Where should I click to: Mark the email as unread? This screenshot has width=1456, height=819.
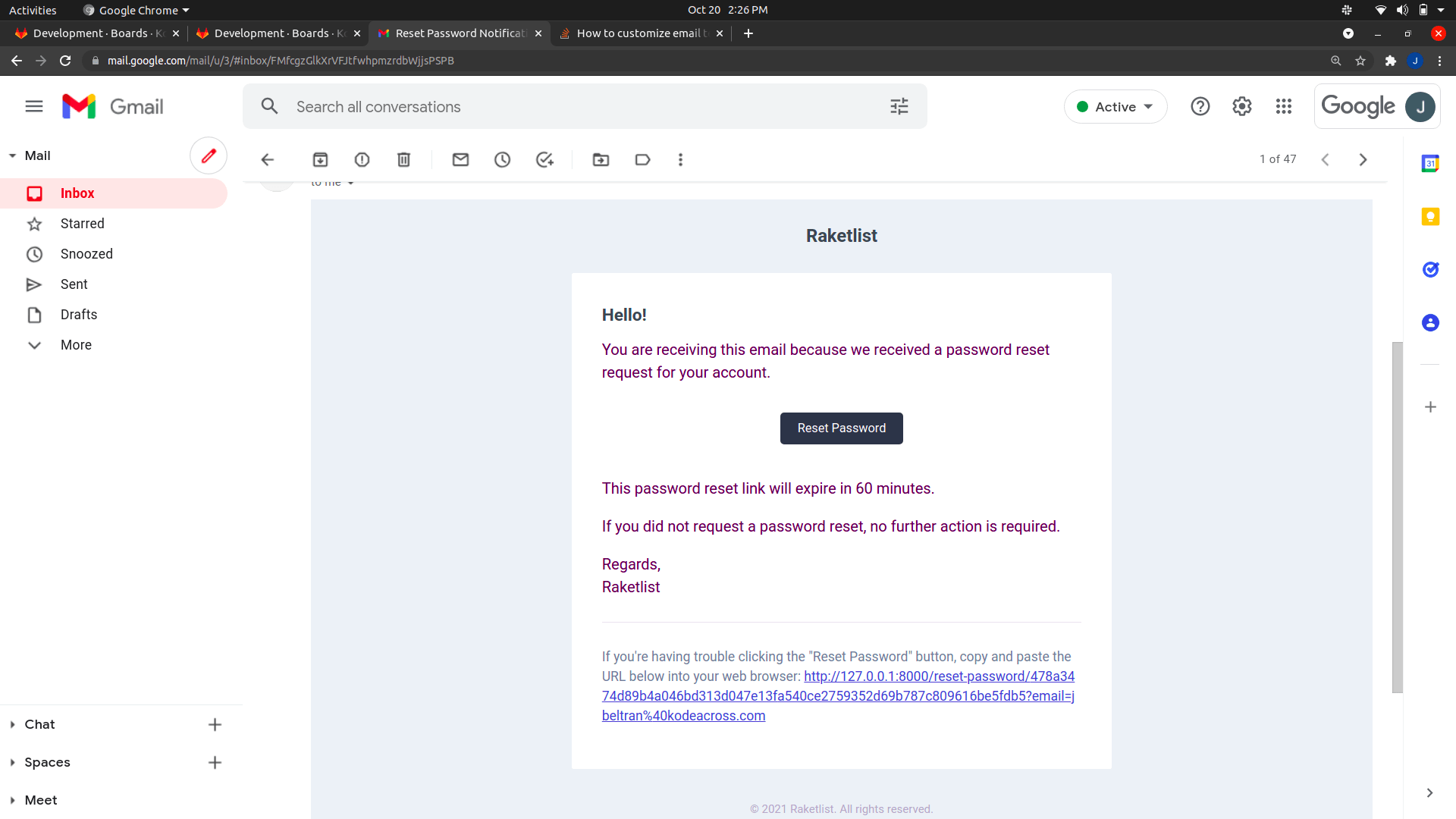point(460,159)
